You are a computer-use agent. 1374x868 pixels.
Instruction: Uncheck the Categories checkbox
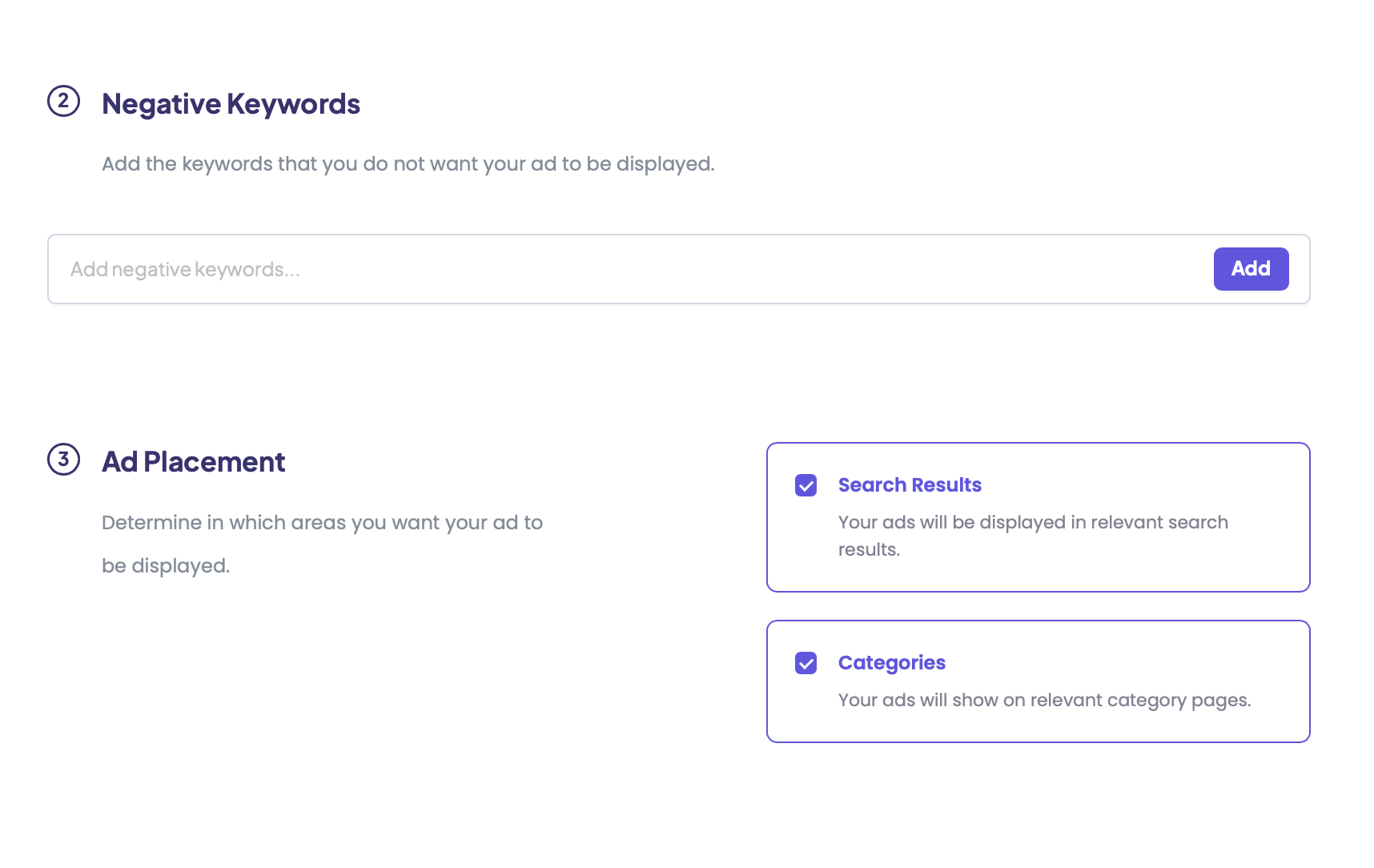[806, 663]
